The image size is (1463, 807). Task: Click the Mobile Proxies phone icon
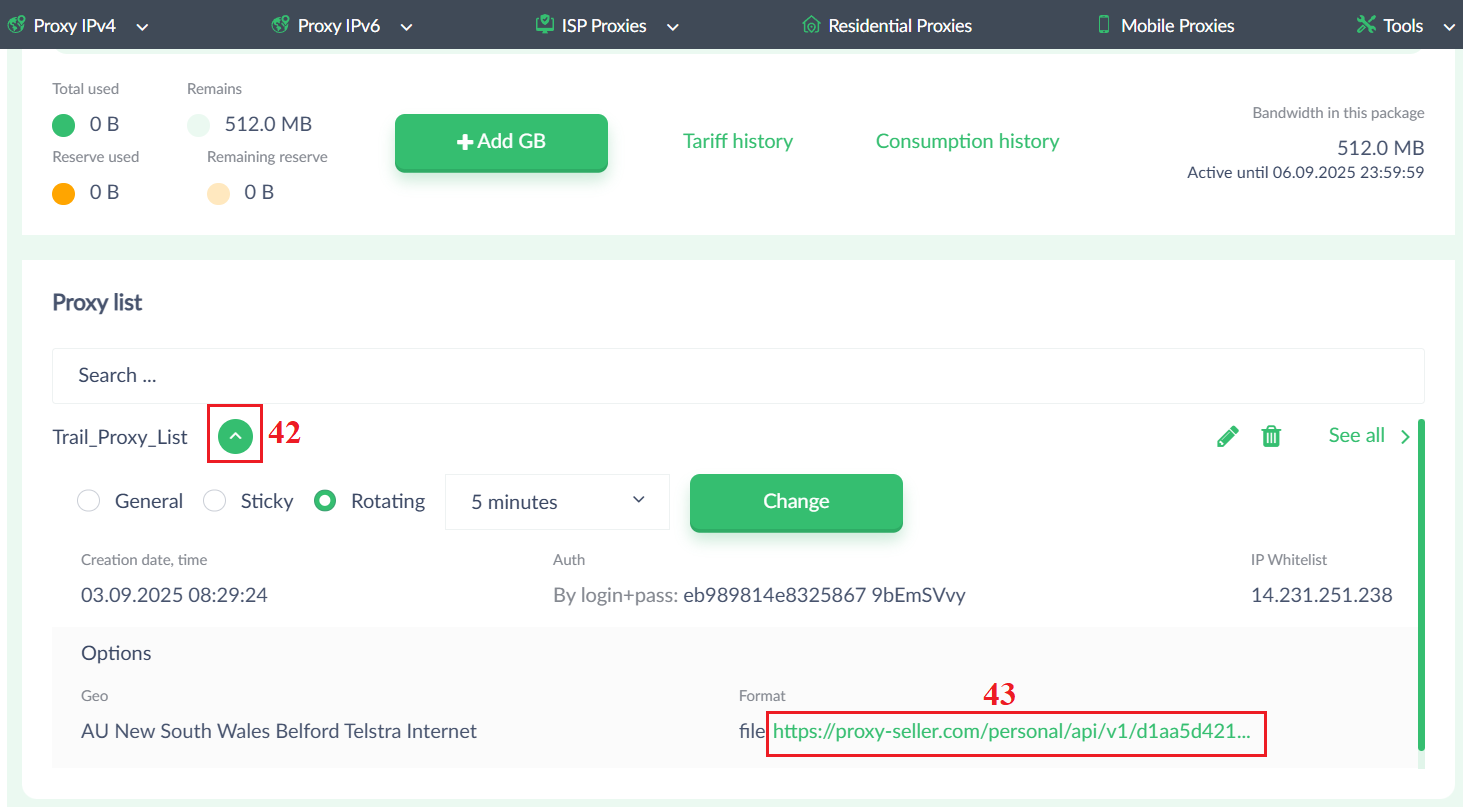(x=1104, y=25)
